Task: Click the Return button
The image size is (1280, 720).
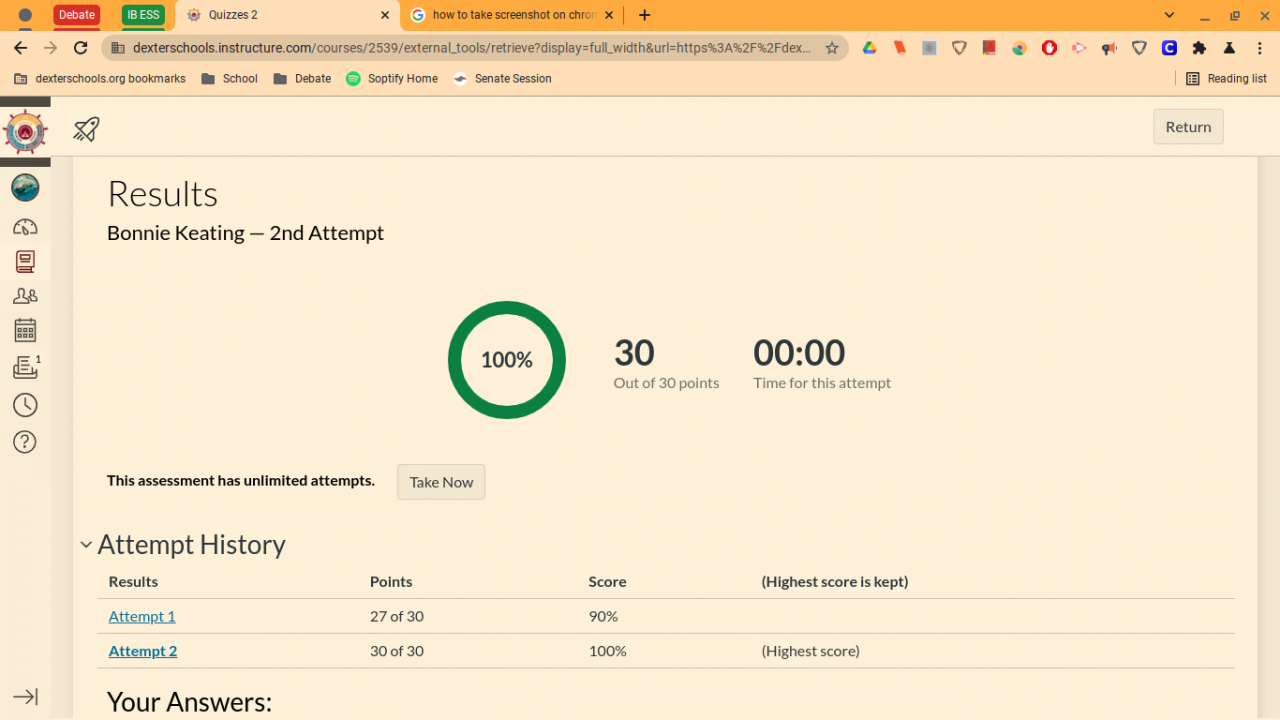Action: (x=1188, y=127)
